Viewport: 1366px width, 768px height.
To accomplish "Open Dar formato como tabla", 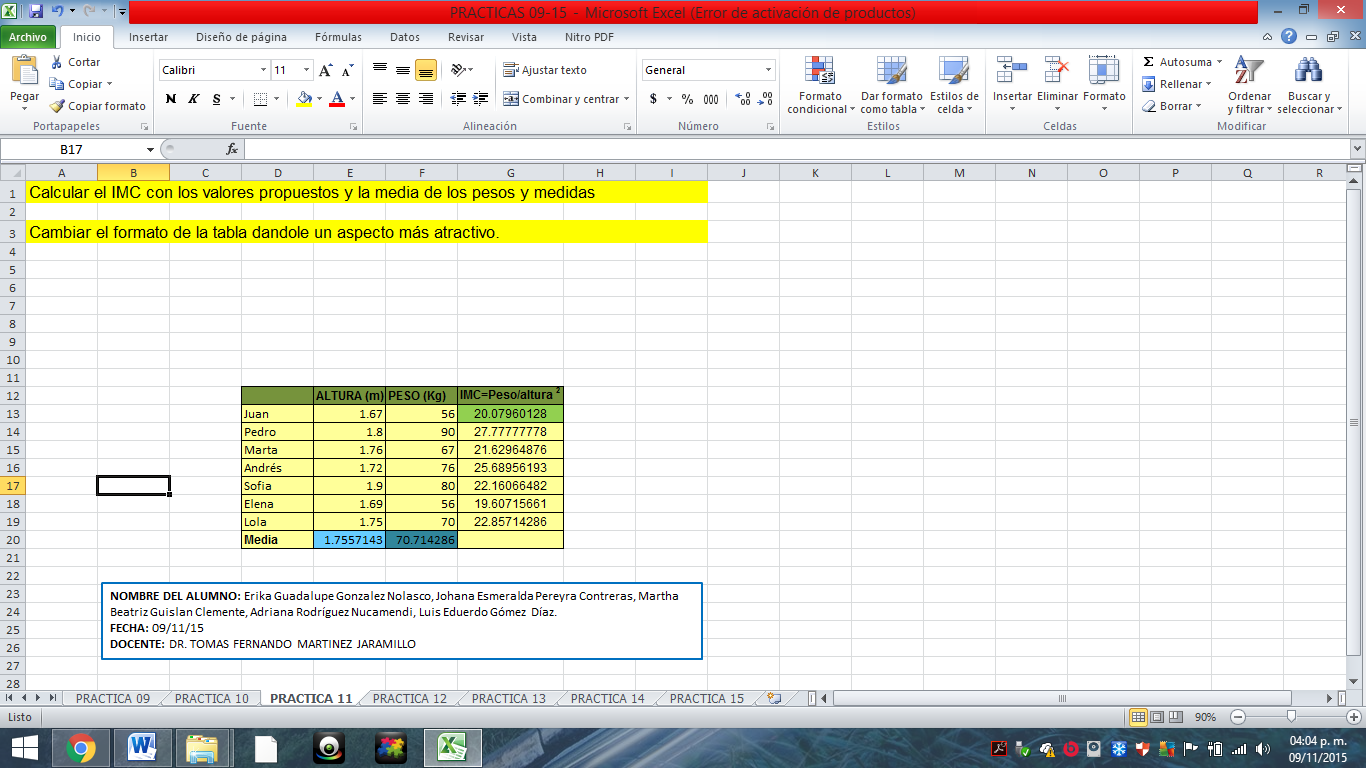I will point(891,85).
